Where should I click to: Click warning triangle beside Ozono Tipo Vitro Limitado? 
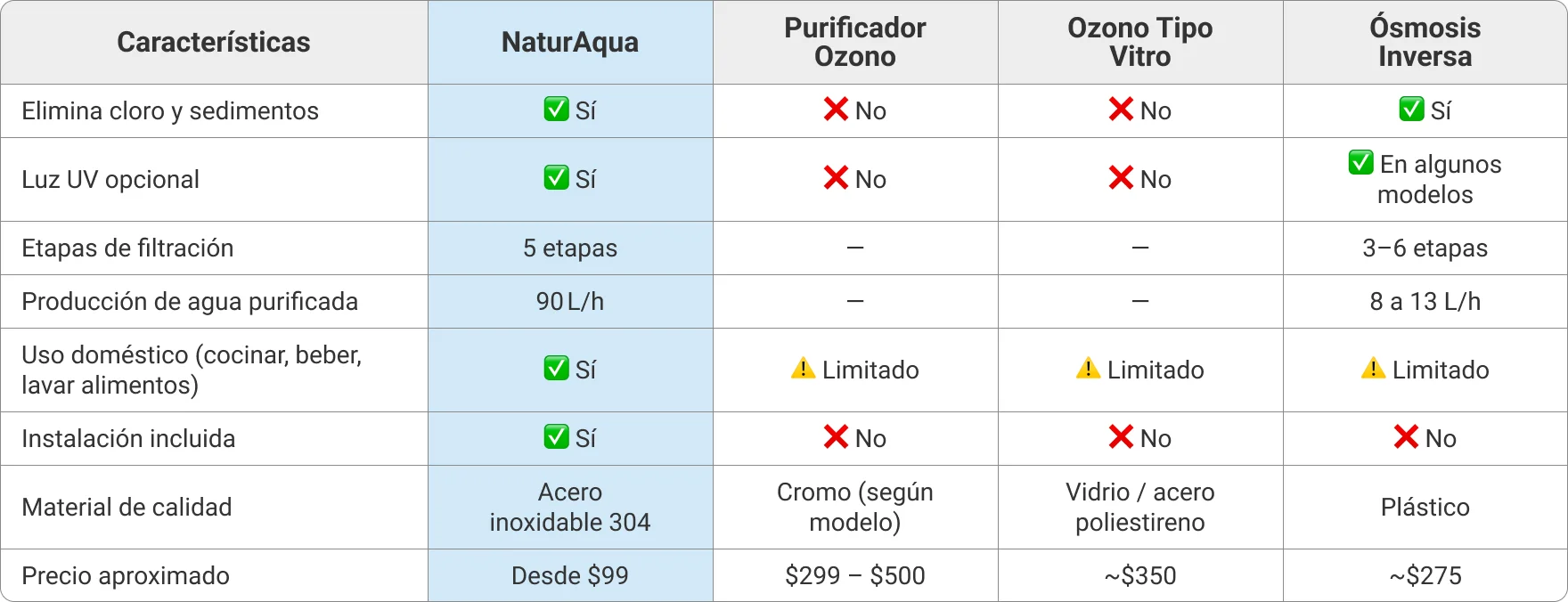(x=1088, y=368)
